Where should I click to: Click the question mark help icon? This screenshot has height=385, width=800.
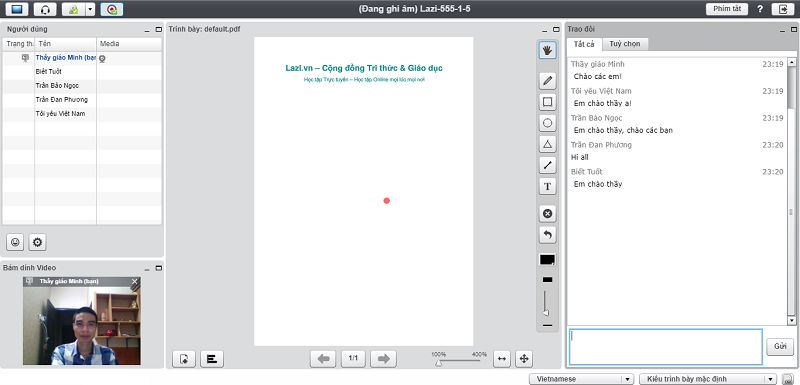tap(760, 9)
